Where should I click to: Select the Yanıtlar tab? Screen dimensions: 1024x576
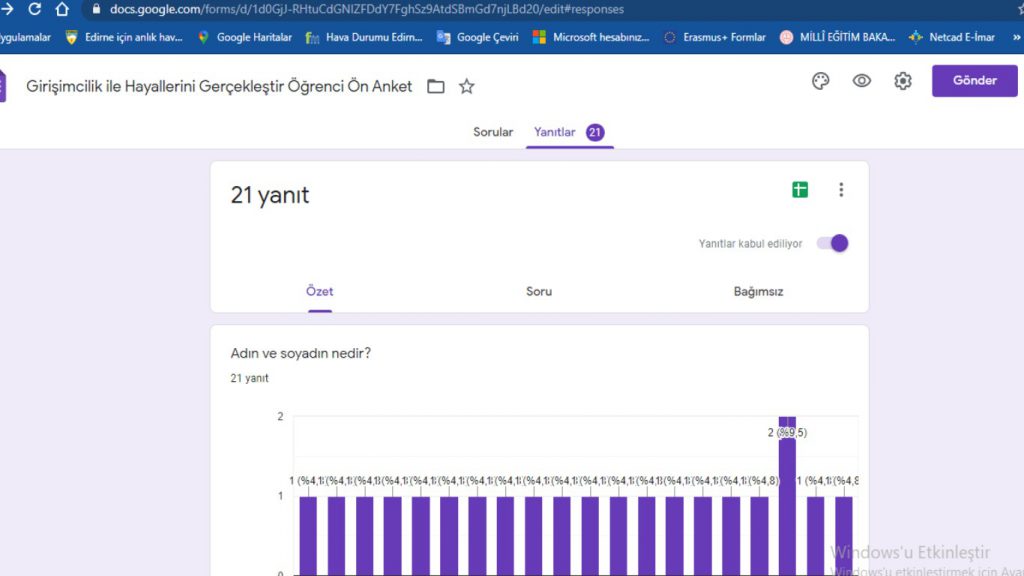click(555, 132)
